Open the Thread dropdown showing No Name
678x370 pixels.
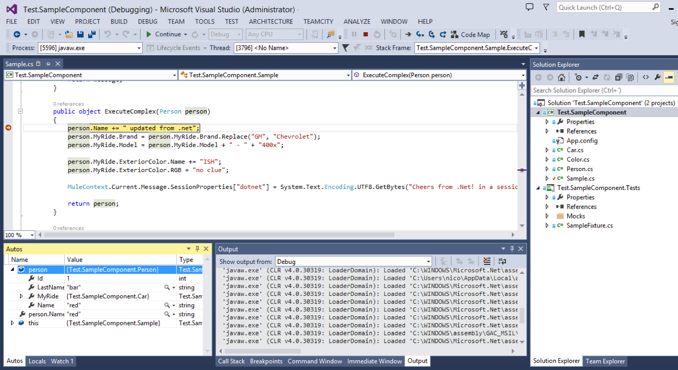click(x=286, y=48)
